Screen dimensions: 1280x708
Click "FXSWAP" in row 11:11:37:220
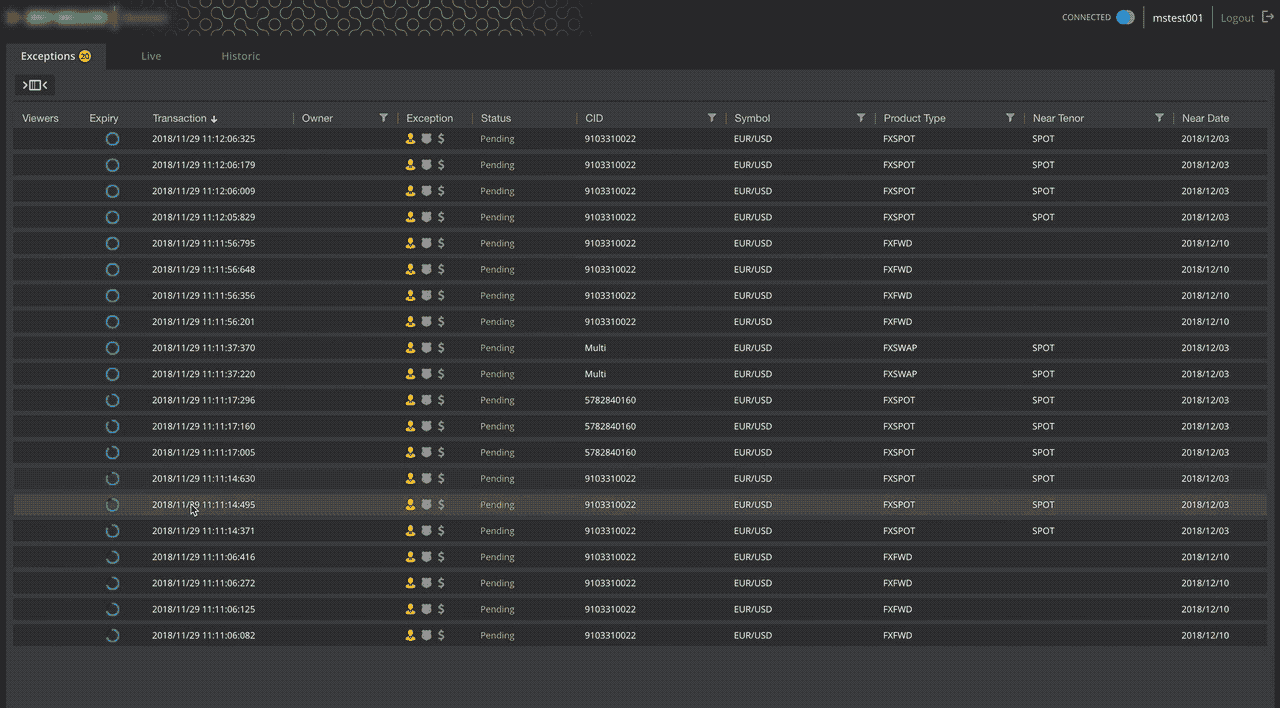tap(901, 374)
